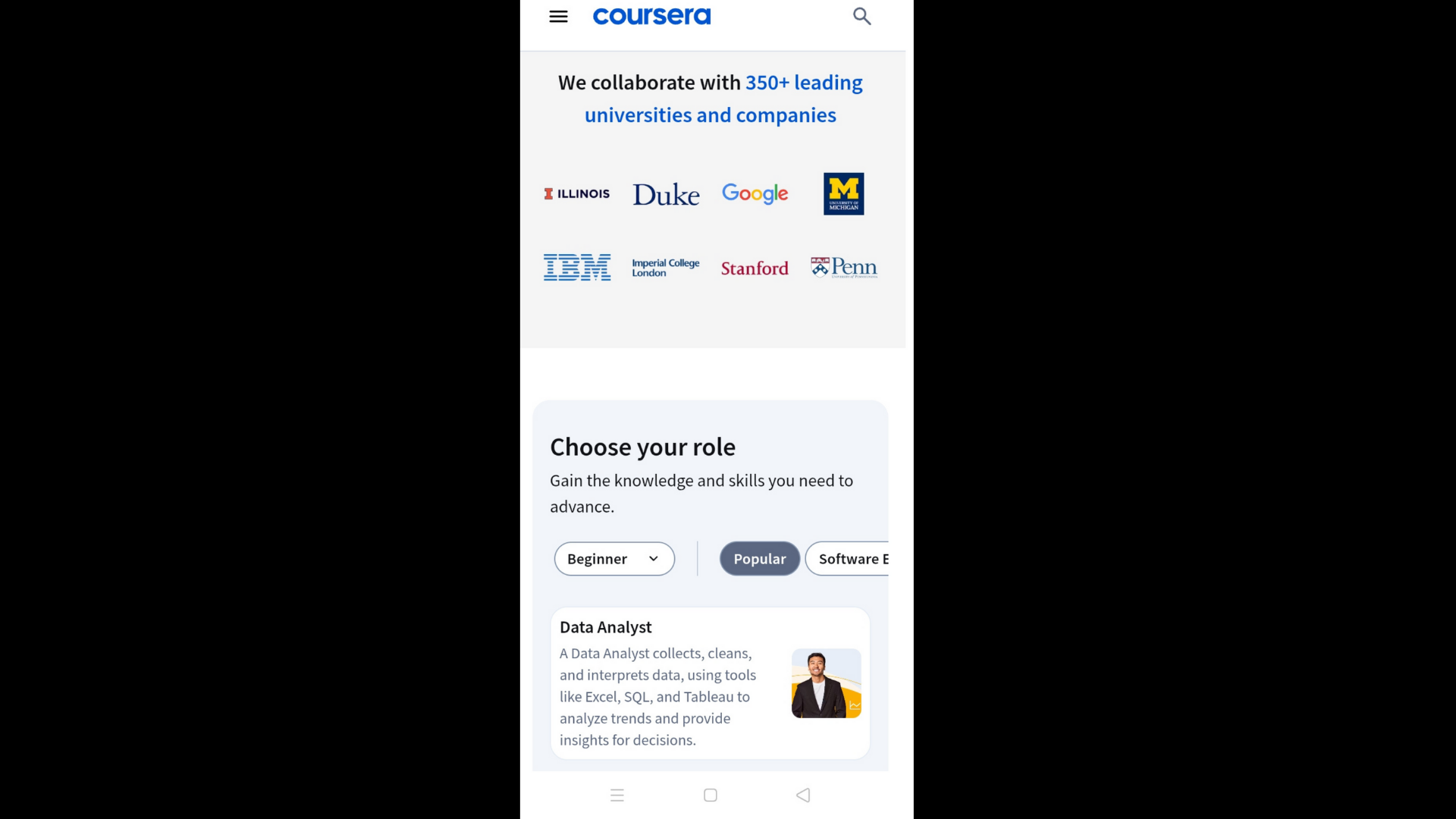
Task: Tap the search magnifier icon
Action: tap(861, 16)
